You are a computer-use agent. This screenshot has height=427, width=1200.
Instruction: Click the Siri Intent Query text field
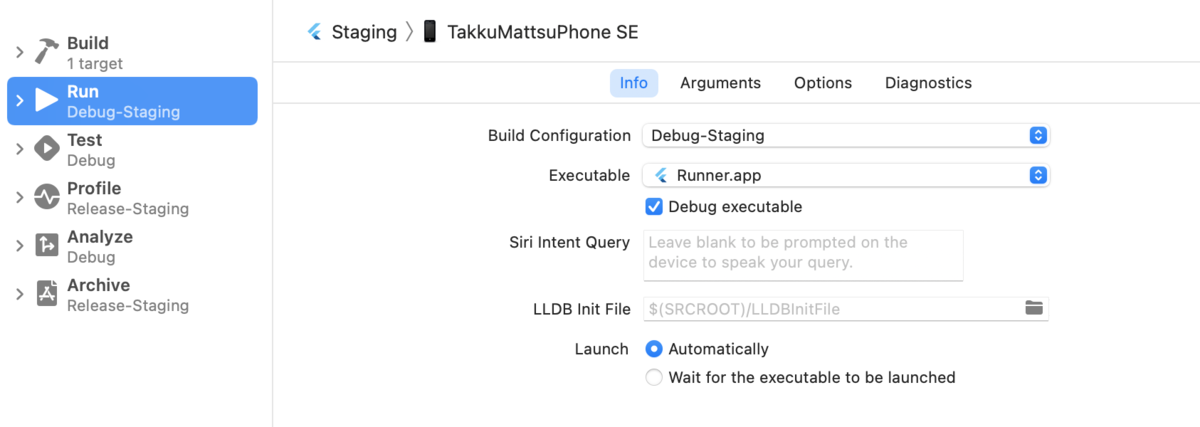(x=802, y=254)
